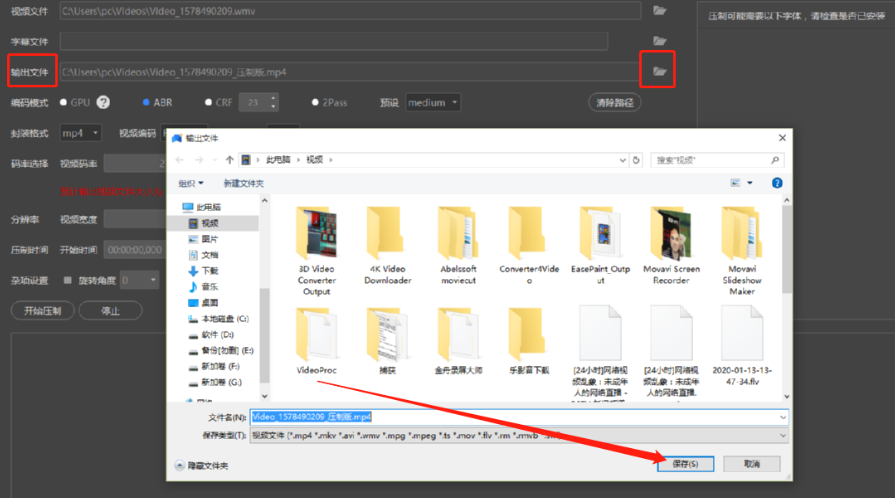Go forward in the file dialog
Viewport: 895px width, 498px height.
(199, 160)
